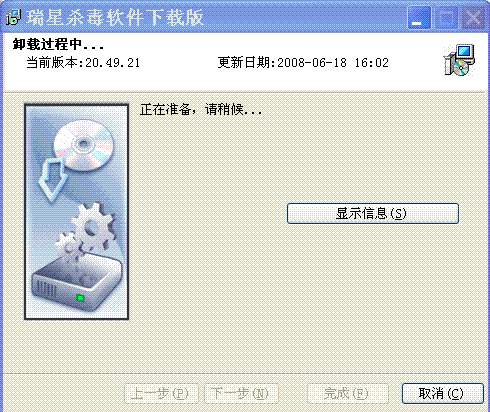Viewport: 490px width, 412px height.
Task: Cancel the uninstall with 取消(C)
Action: point(443,394)
